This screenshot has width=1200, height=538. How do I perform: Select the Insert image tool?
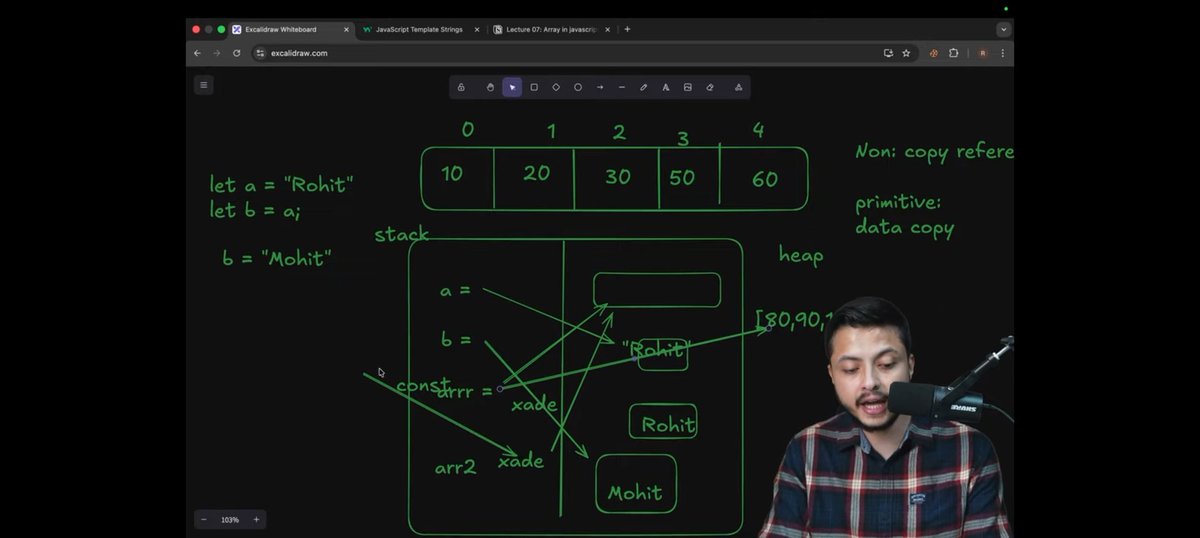pos(688,87)
